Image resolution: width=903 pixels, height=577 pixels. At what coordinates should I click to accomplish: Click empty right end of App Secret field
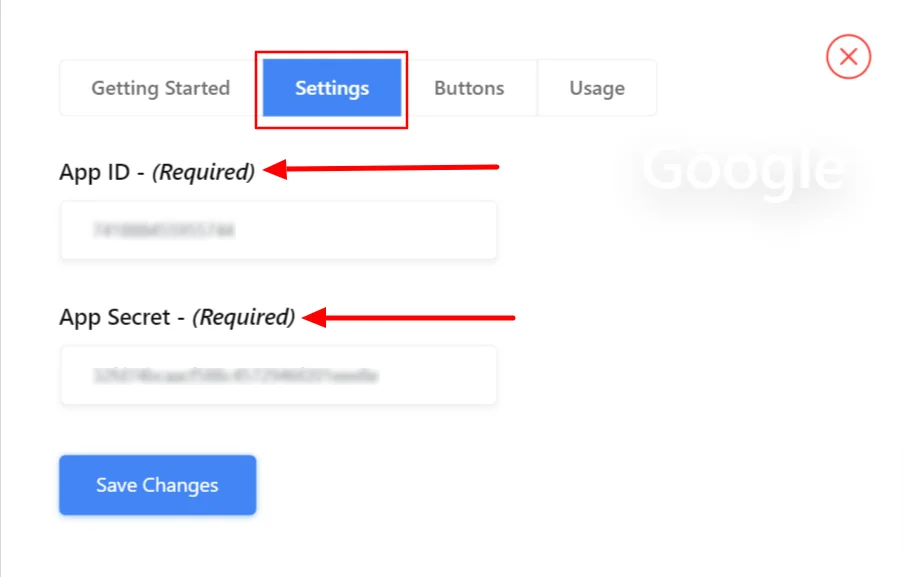[450, 376]
